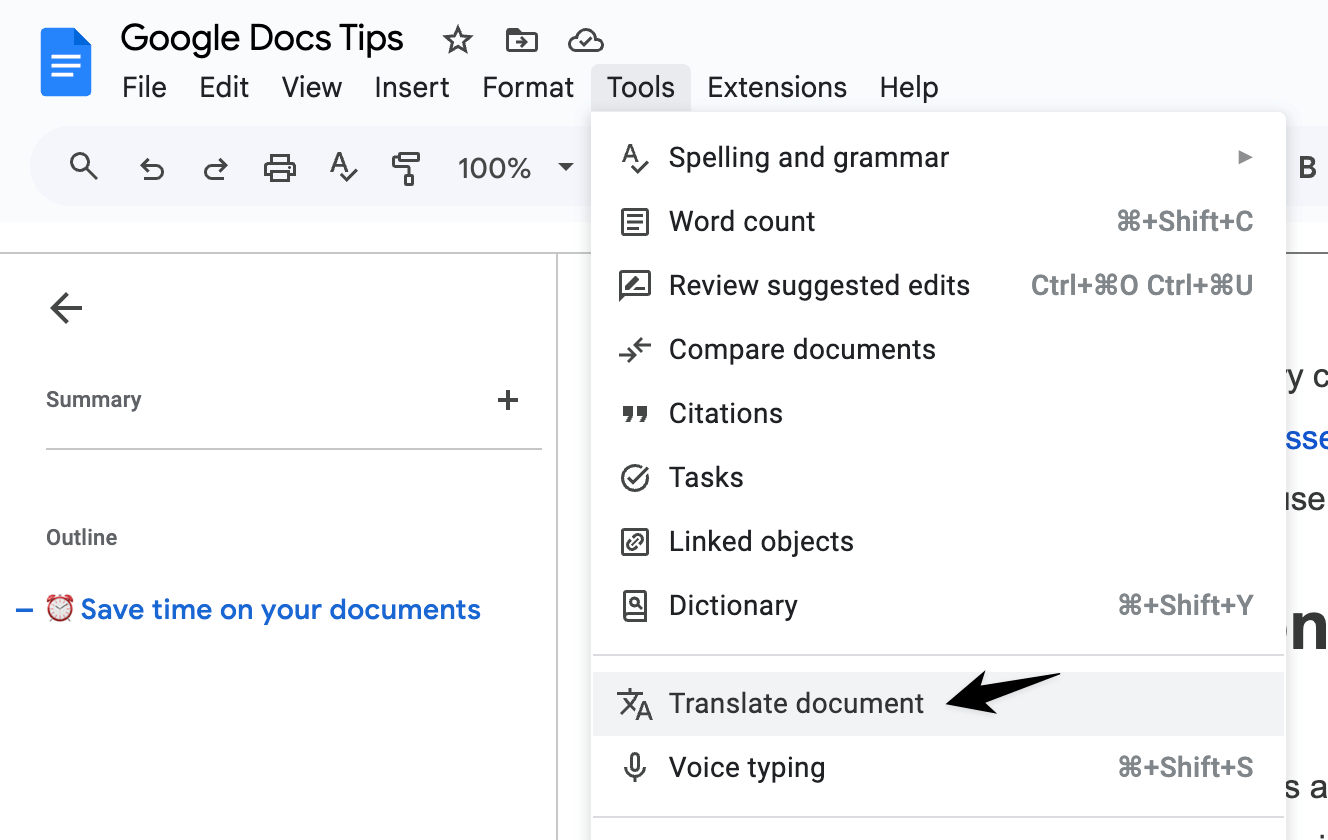
Task: Check the cloud save status icon
Action: 585,40
